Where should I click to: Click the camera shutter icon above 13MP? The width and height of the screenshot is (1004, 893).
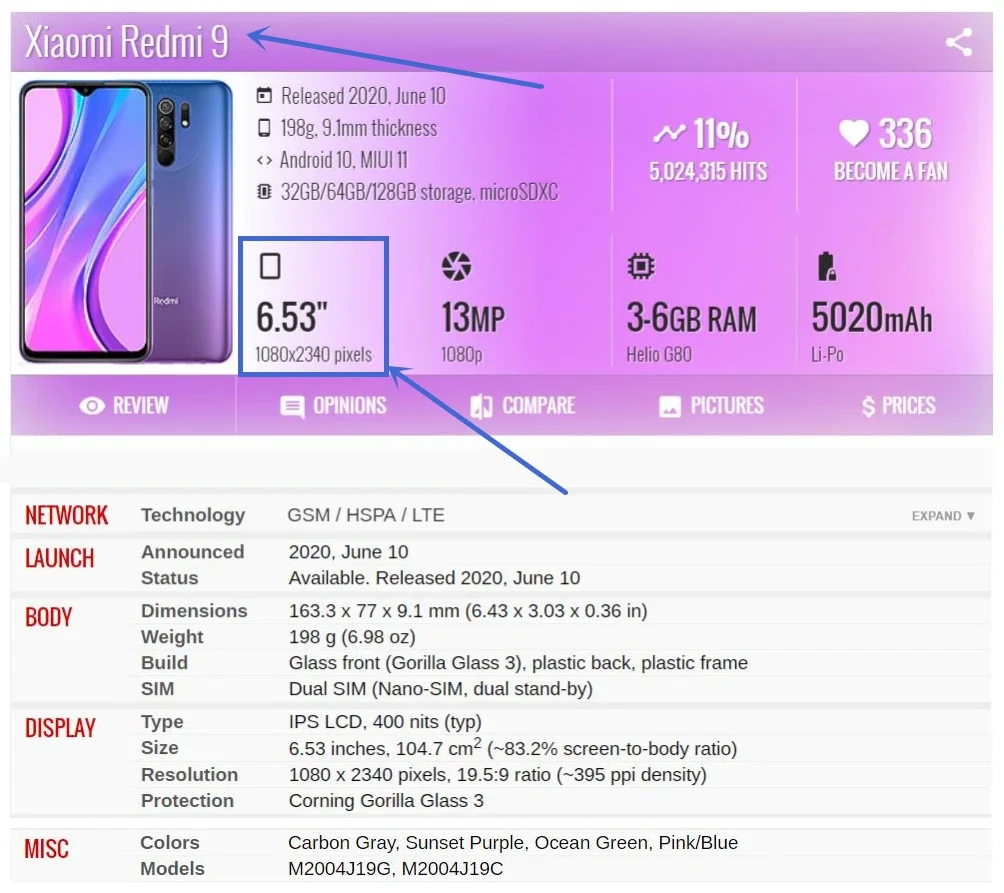point(457,266)
